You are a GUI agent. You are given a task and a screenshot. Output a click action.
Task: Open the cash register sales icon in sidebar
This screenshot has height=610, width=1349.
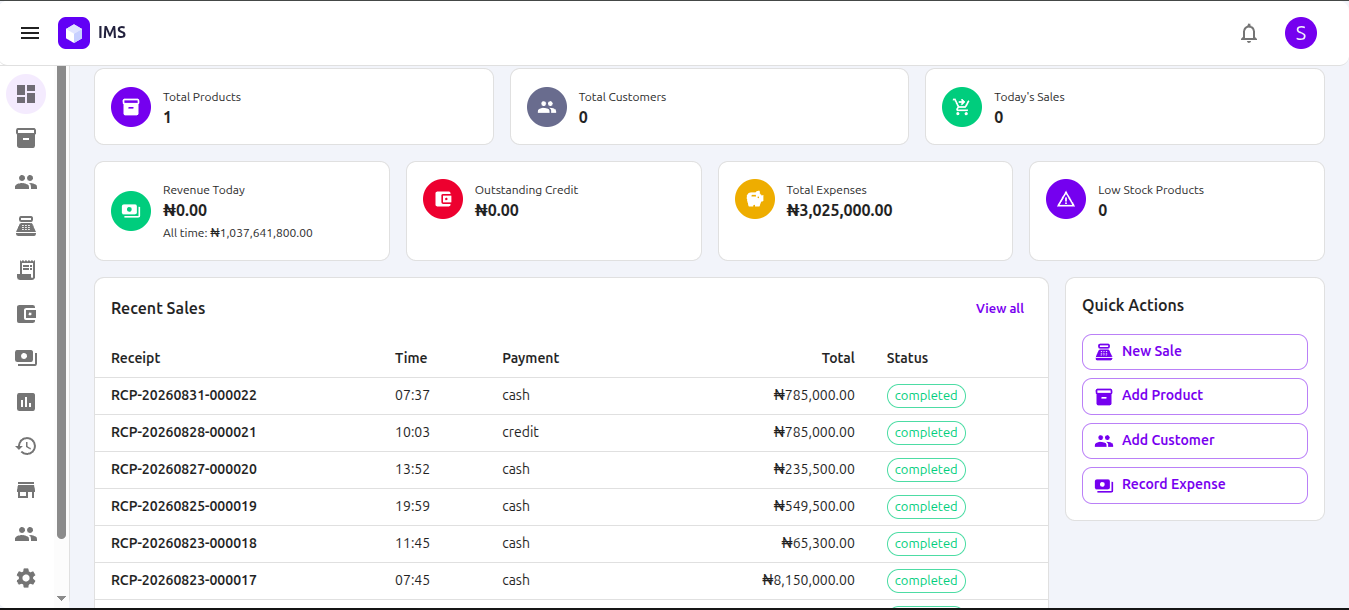[26, 226]
